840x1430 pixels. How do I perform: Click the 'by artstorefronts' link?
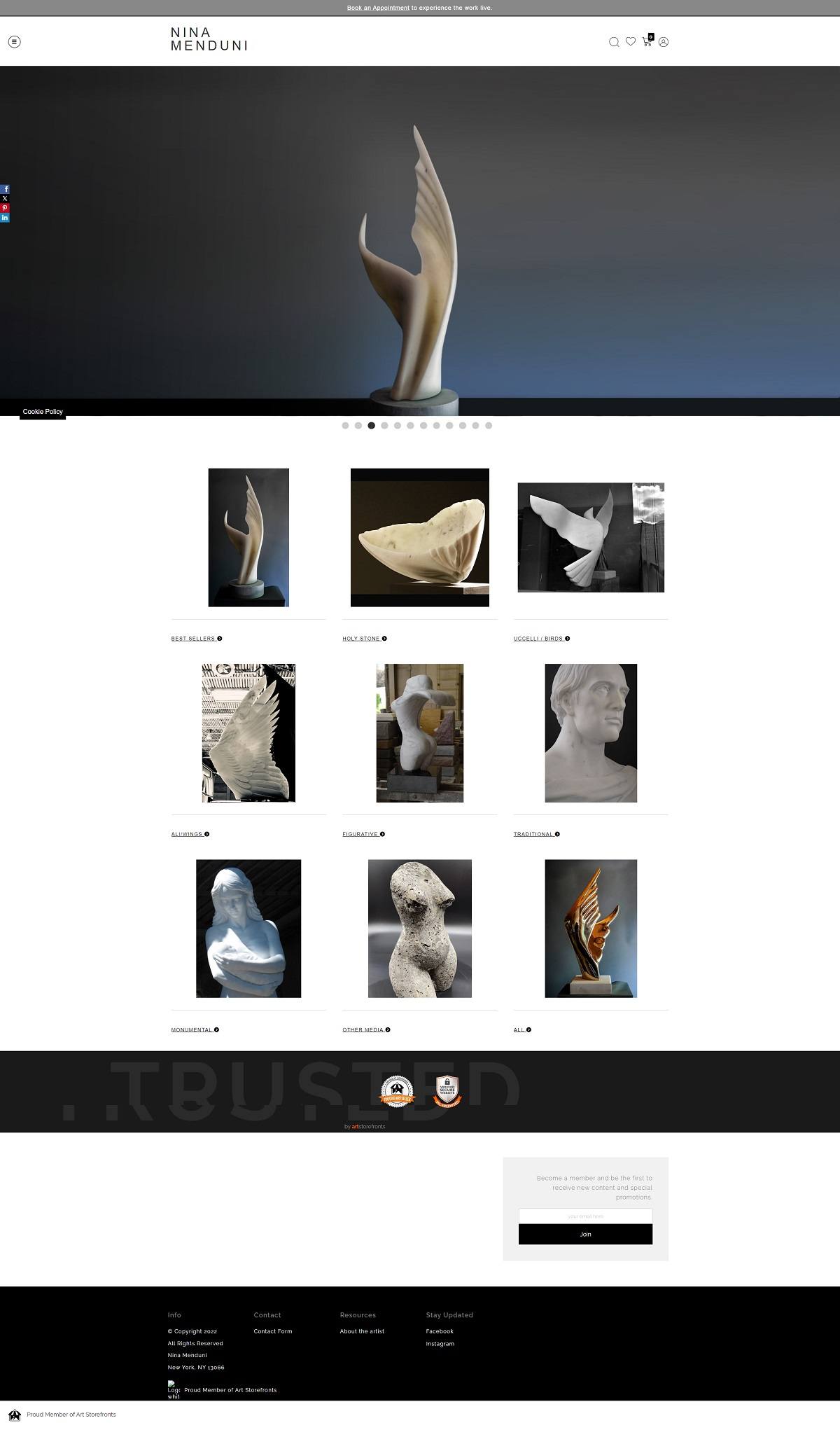(365, 1127)
